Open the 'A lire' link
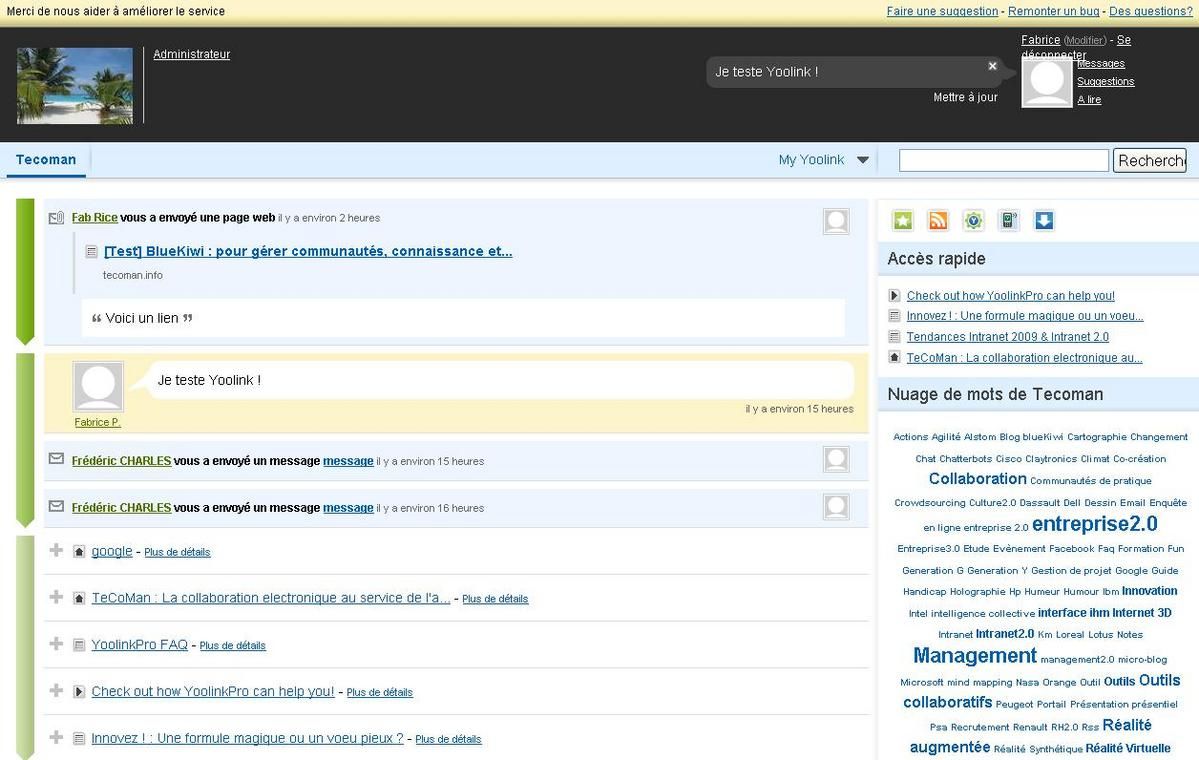 tap(1089, 99)
